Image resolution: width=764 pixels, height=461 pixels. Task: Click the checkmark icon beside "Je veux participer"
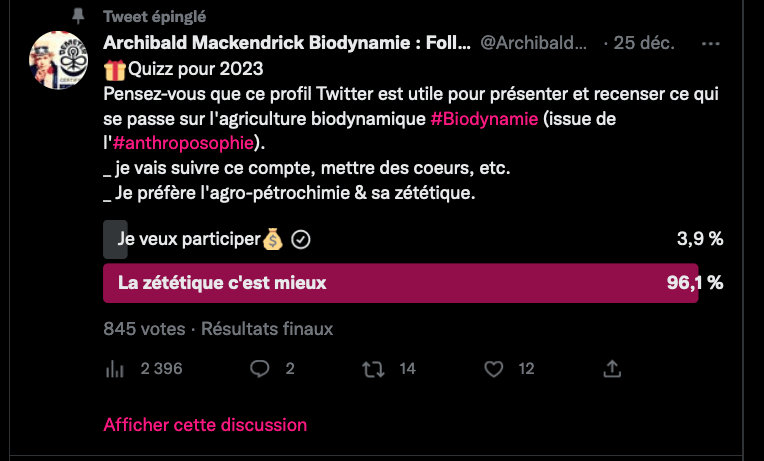(300, 240)
